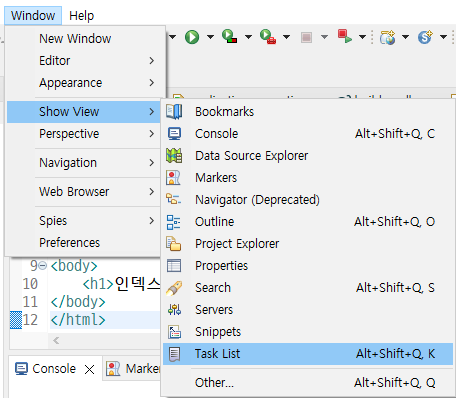456x398 pixels.
Task: Select Navigator (Deprecated) view
Action: point(308,200)
